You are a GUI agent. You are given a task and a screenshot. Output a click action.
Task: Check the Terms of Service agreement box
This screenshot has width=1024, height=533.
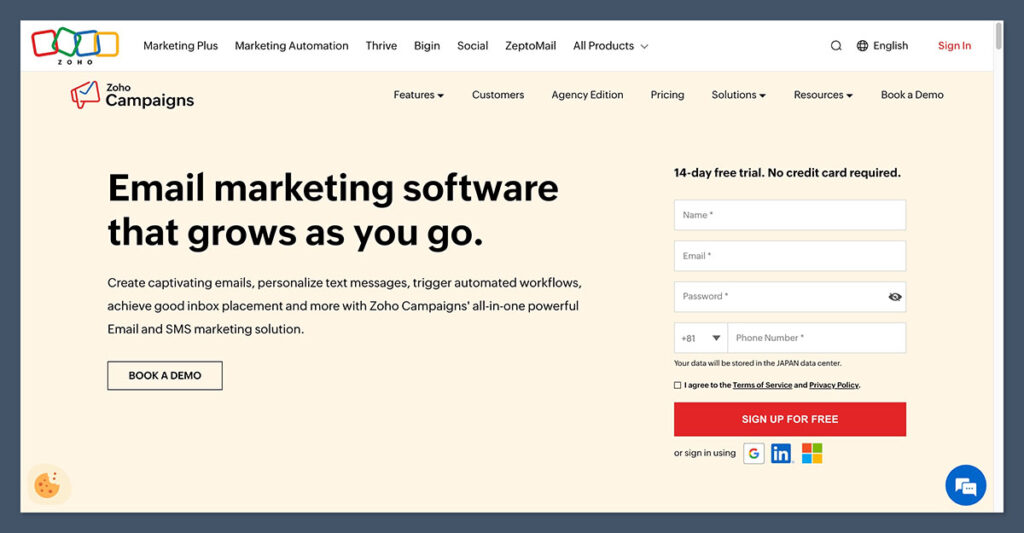click(x=677, y=385)
